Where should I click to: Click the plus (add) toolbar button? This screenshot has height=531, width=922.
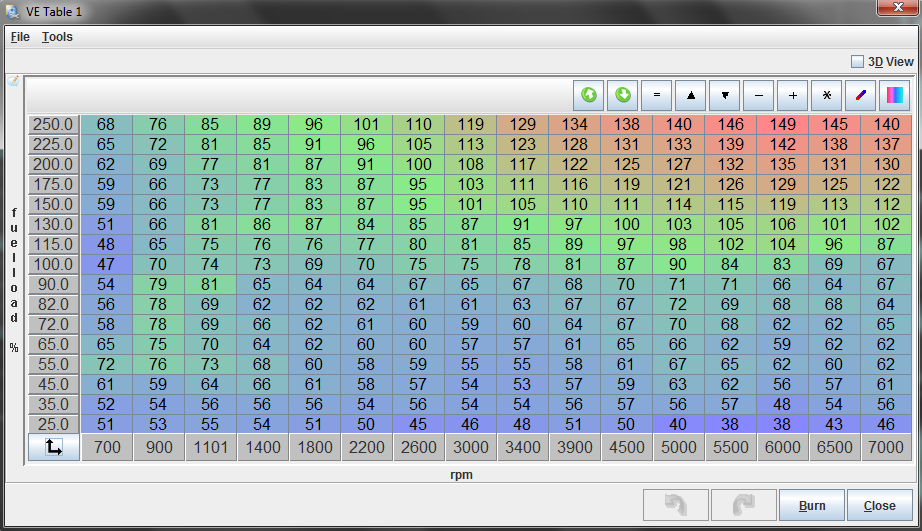[793, 95]
